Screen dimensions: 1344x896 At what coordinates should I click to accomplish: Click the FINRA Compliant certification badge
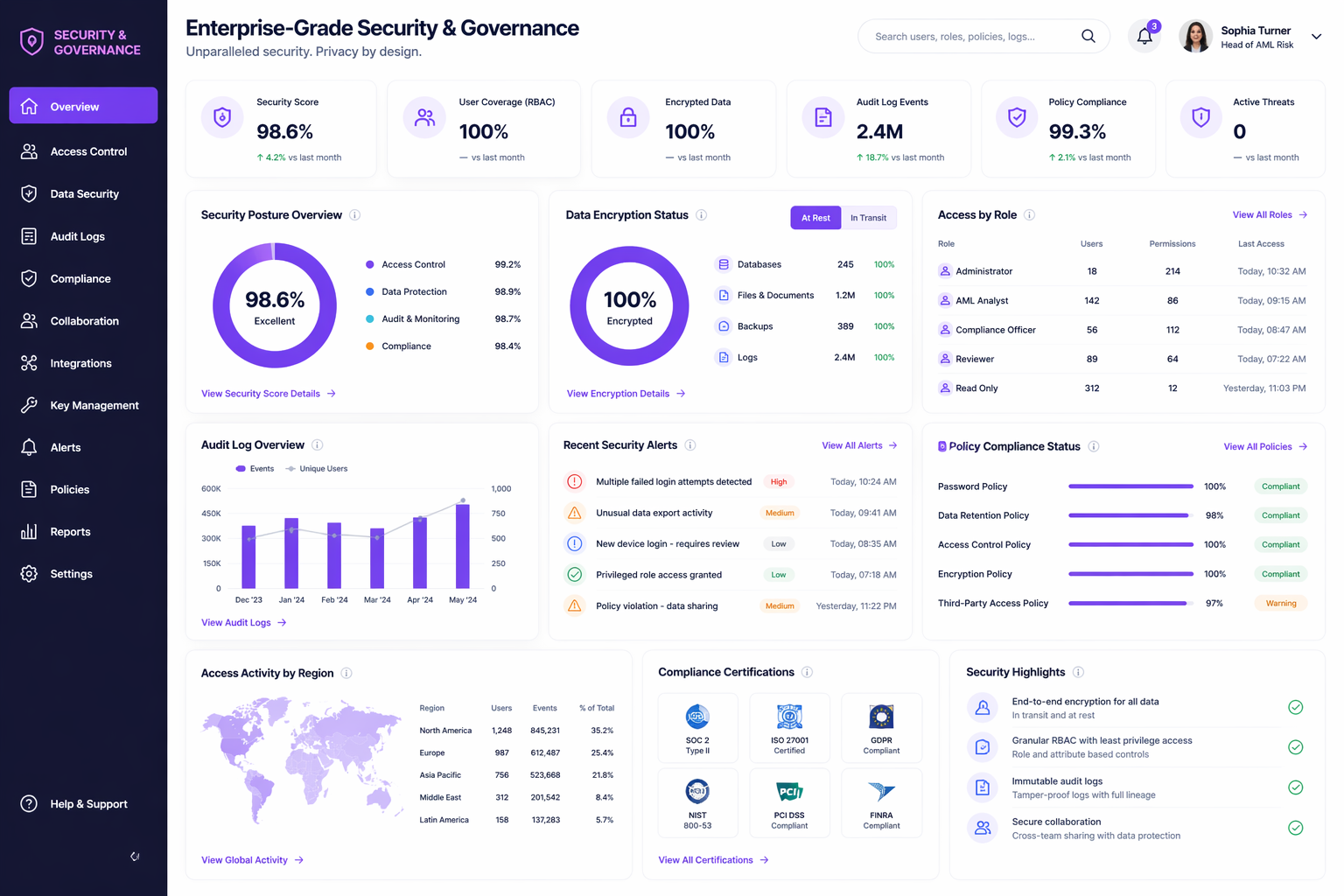point(881,803)
